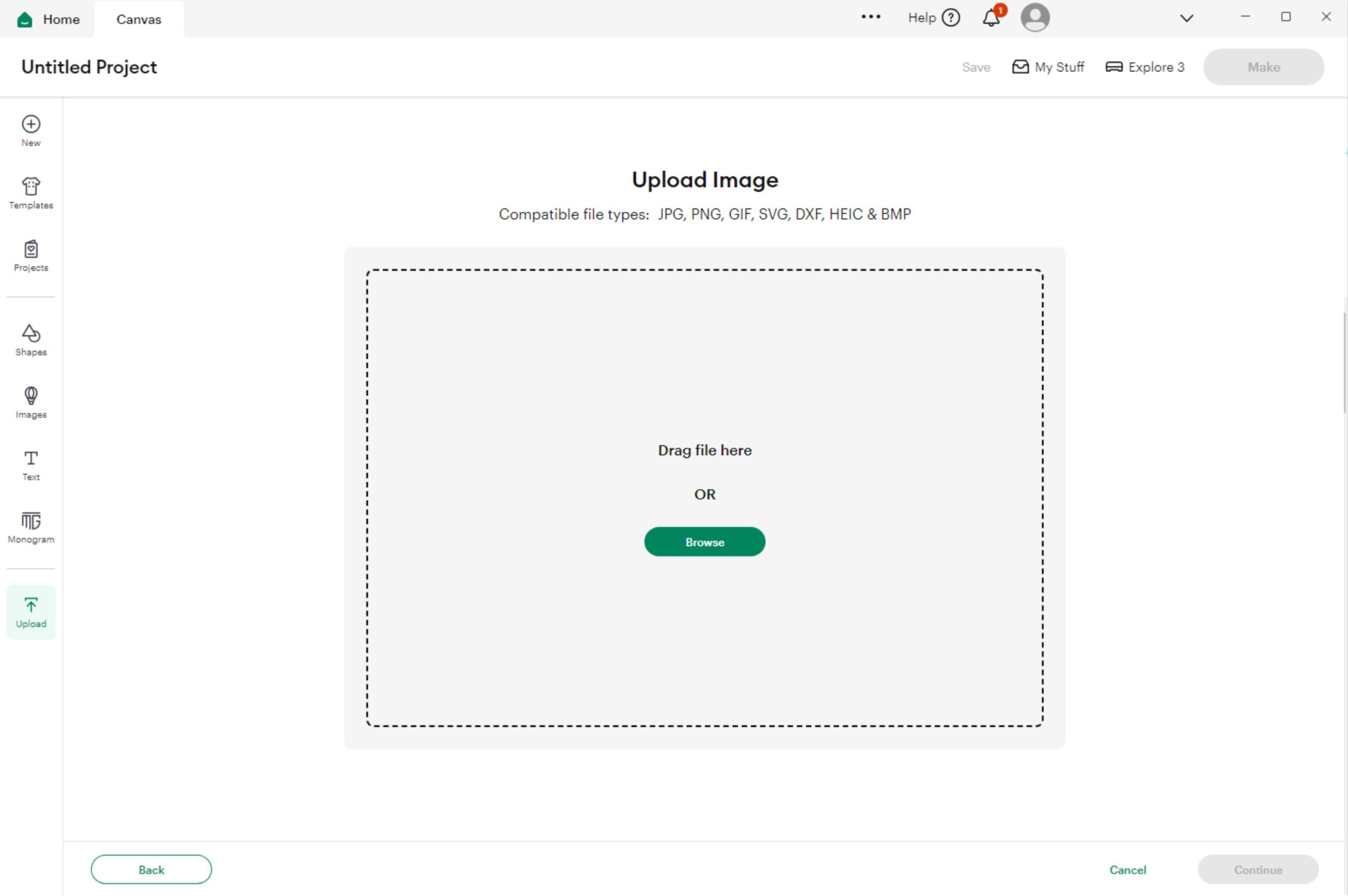
Task: Switch to the Home tab
Action: [49, 19]
